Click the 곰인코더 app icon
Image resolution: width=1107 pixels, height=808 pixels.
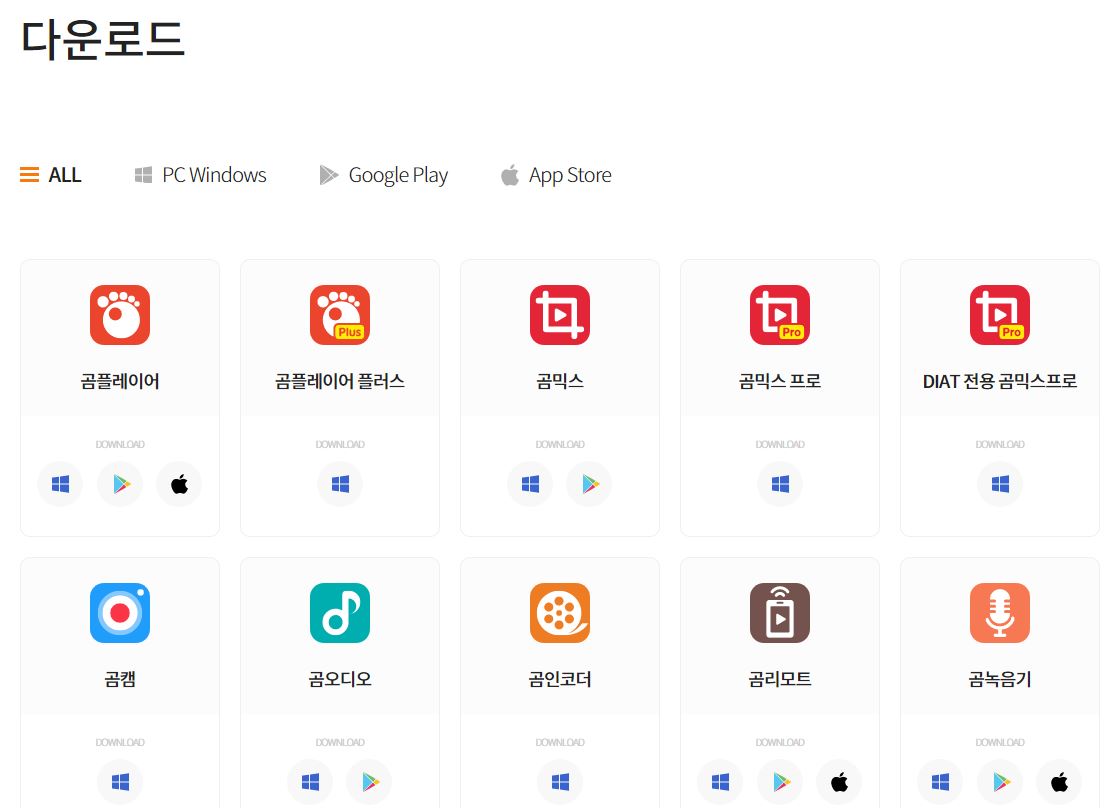[560, 613]
